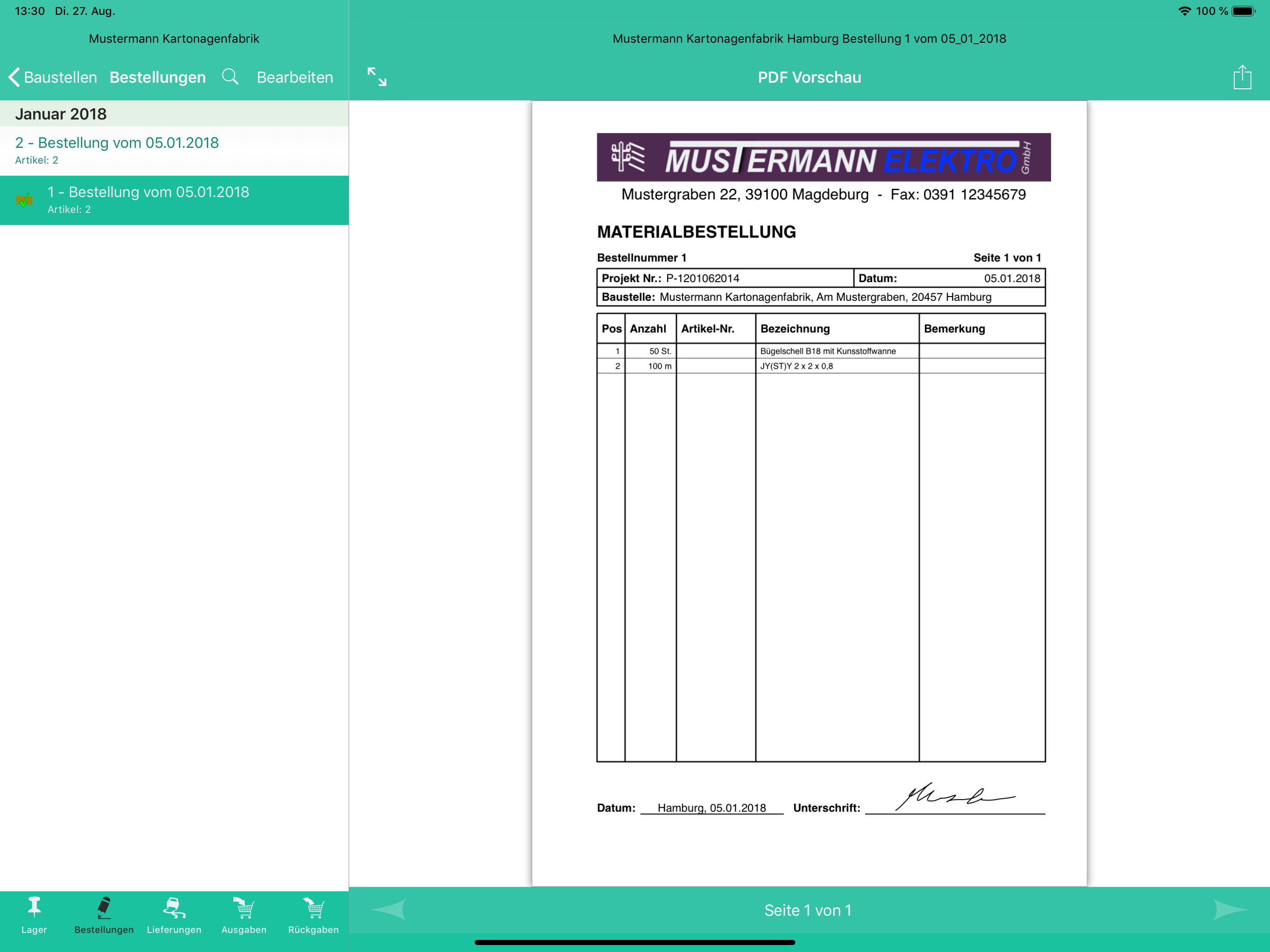Tap the Bearbeiten button
This screenshot has height=952, width=1270.
[295, 78]
